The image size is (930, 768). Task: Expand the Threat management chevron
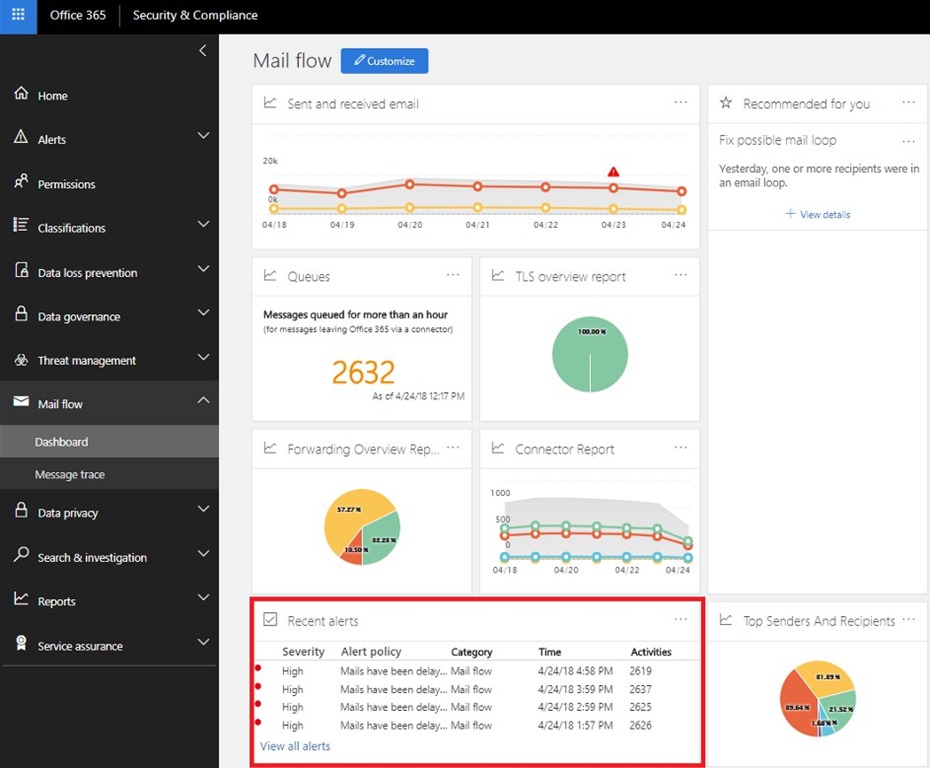[x=203, y=357]
